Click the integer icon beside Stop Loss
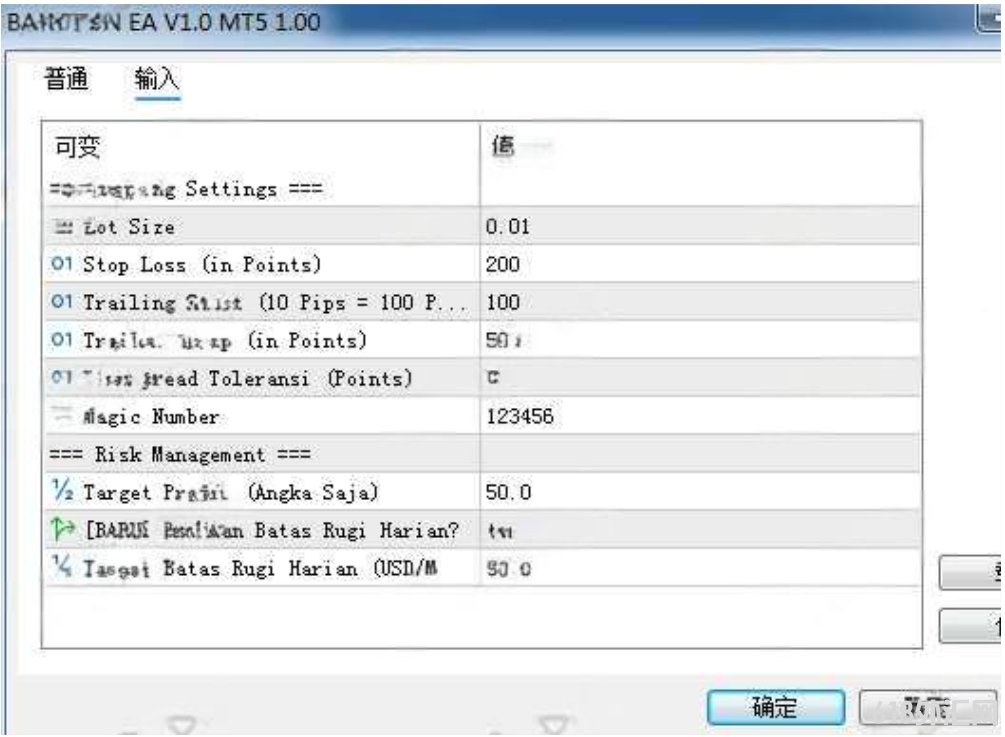 62,264
